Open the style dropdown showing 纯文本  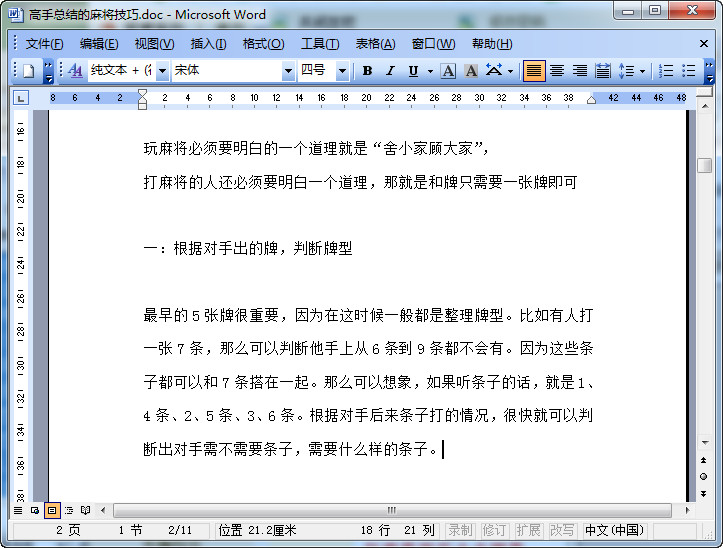(x=162, y=71)
